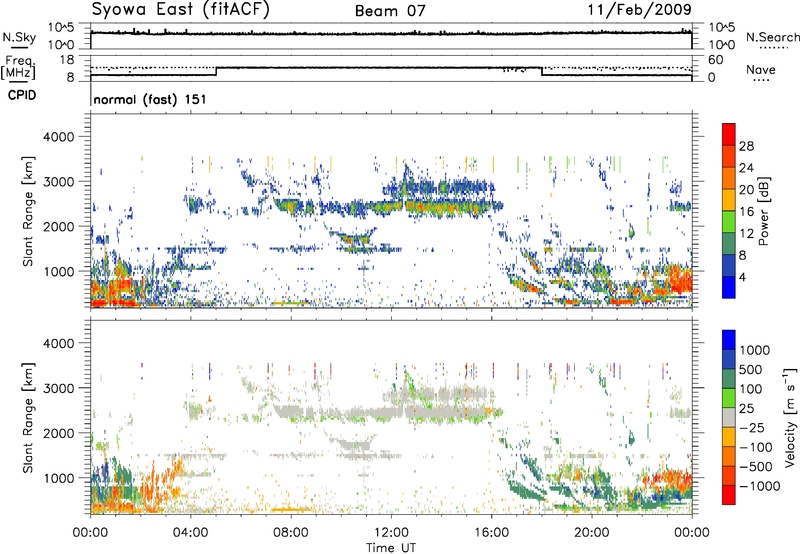Click the '16' power colorbar tick

[x=746, y=212]
